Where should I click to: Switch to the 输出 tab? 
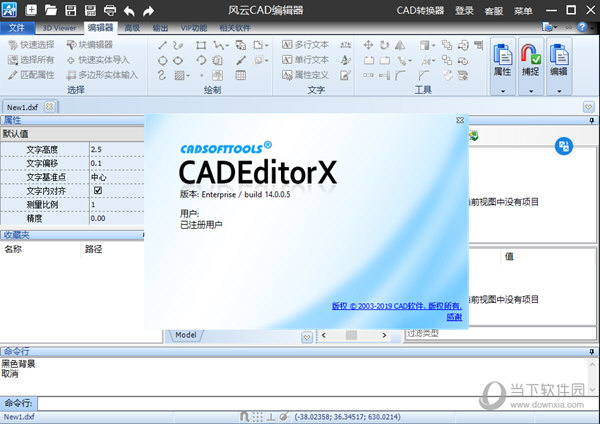coord(160,28)
